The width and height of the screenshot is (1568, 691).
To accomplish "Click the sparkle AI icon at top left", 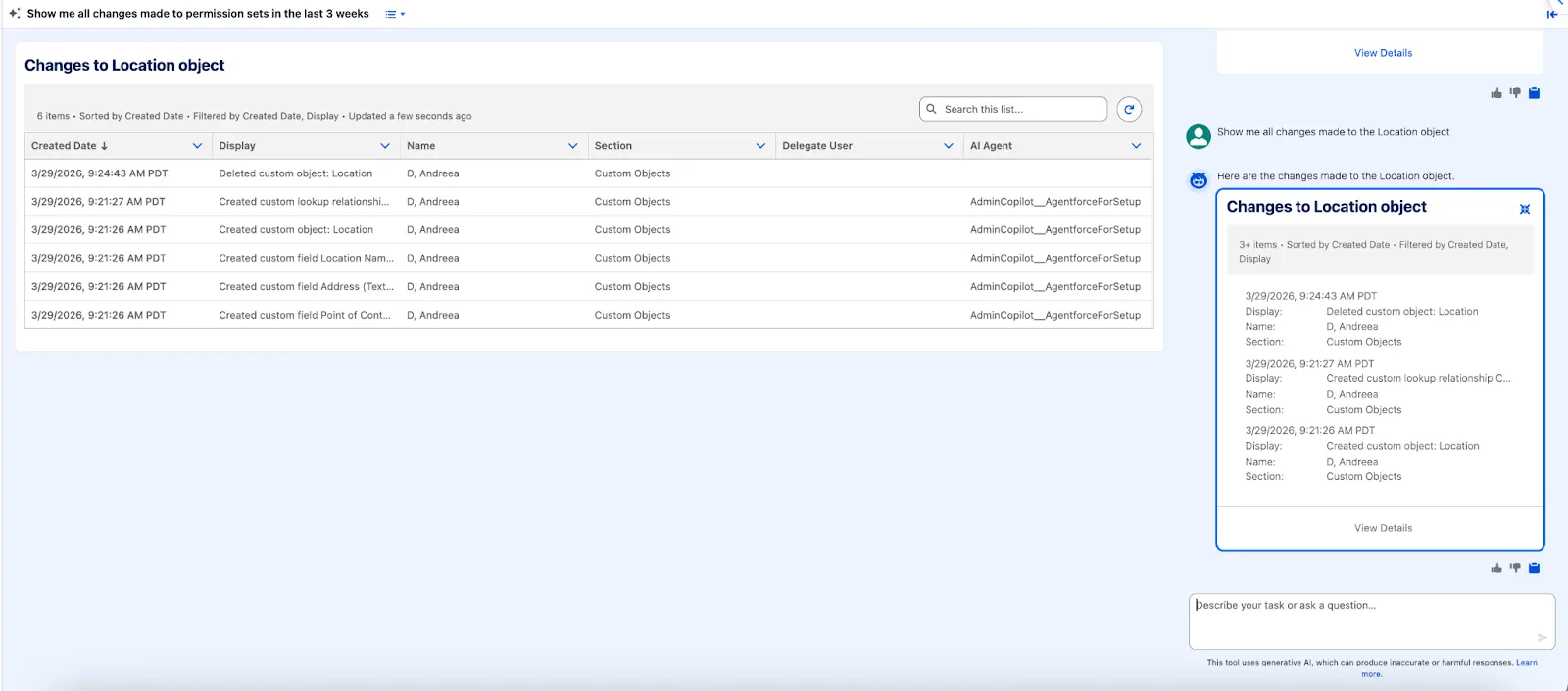I will 14,14.
